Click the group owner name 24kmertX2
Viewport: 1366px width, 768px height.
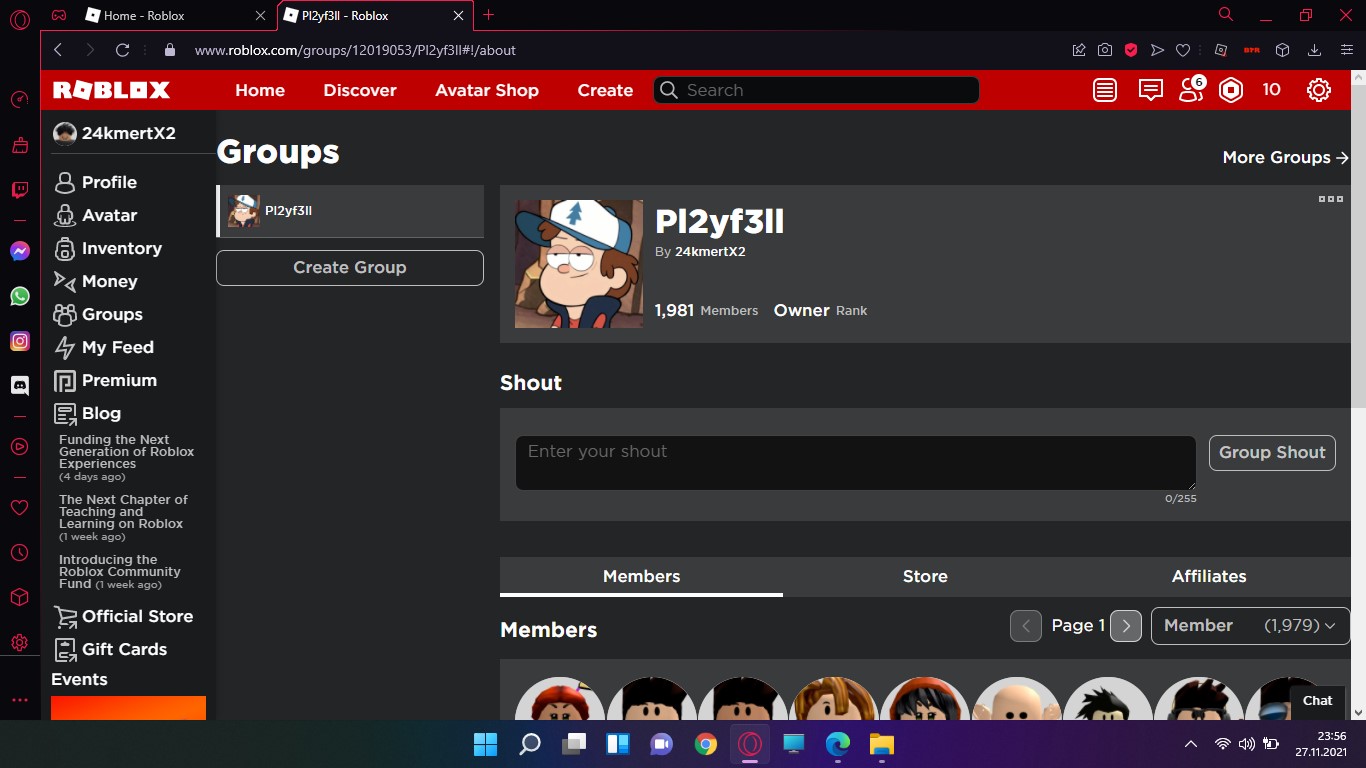tap(710, 252)
